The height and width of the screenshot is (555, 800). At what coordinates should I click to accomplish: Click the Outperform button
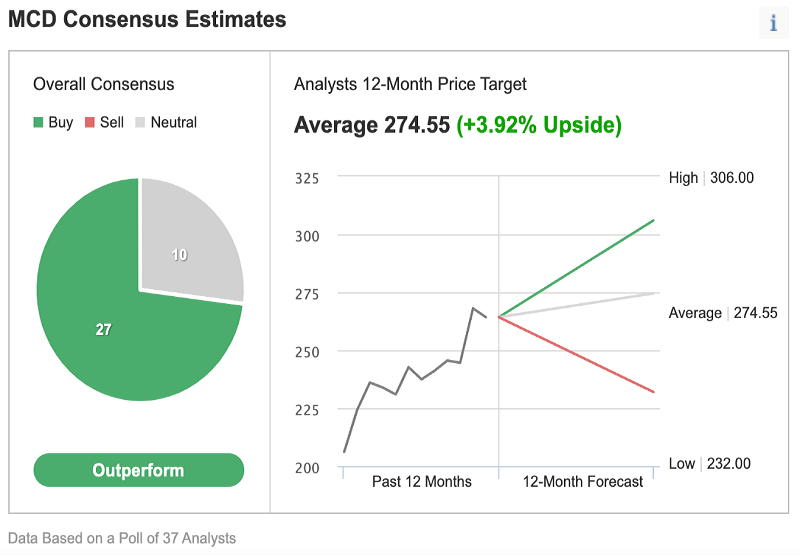coord(139,470)
